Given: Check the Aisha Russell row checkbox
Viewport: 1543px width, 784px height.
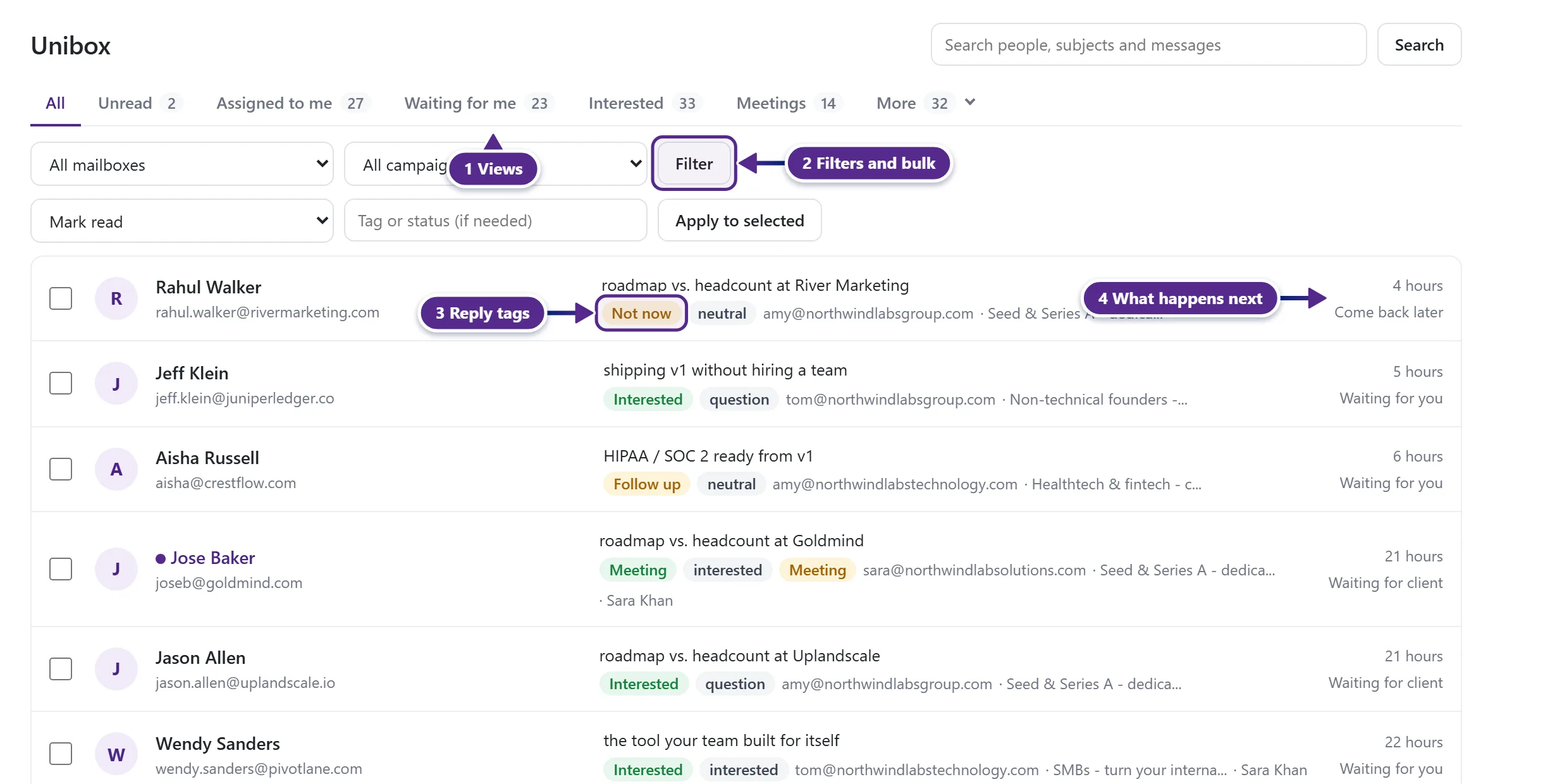Looking at the screenshot, I should point(61,469).
